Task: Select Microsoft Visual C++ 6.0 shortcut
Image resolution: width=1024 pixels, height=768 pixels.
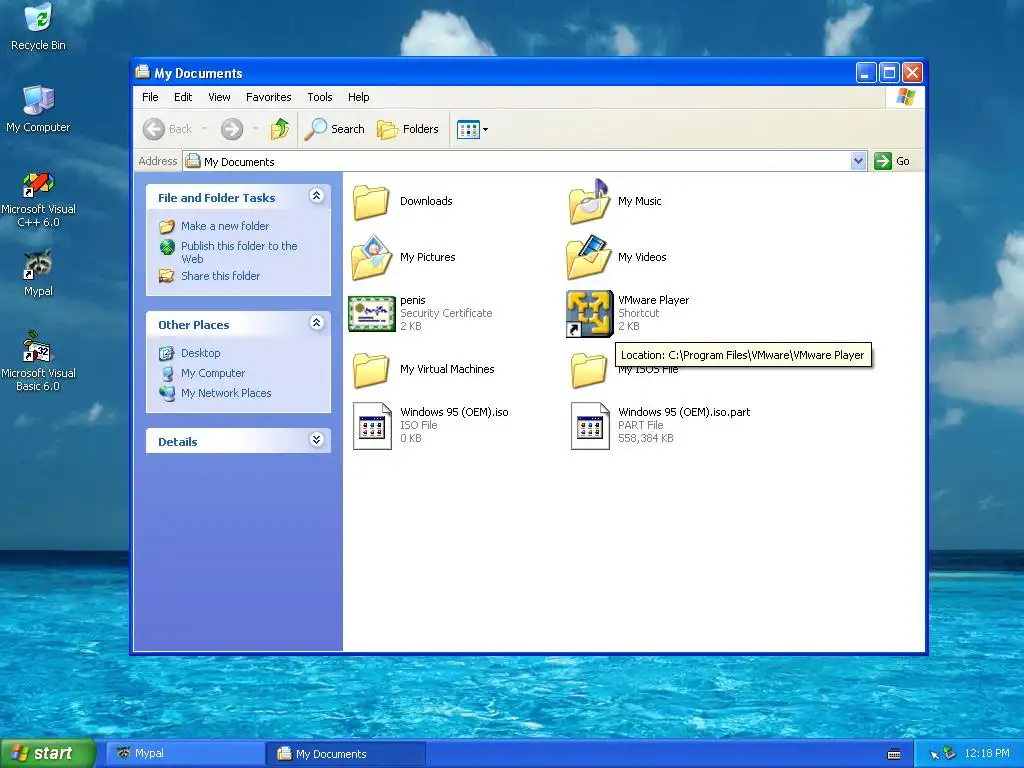Action: coord(38,199)
